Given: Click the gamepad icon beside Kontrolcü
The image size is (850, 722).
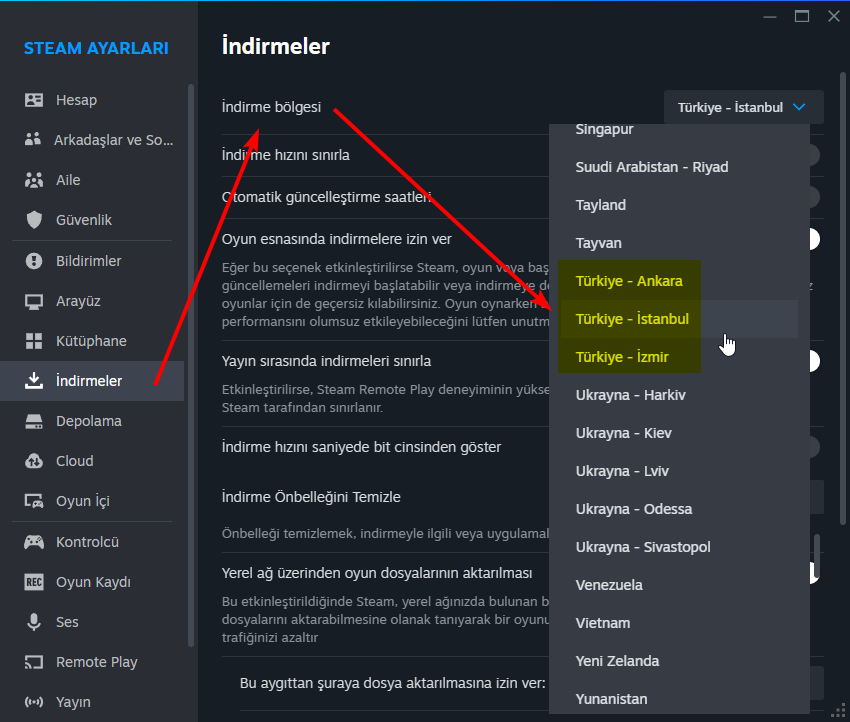Looking at the screenshot, I should coord(34,542).
